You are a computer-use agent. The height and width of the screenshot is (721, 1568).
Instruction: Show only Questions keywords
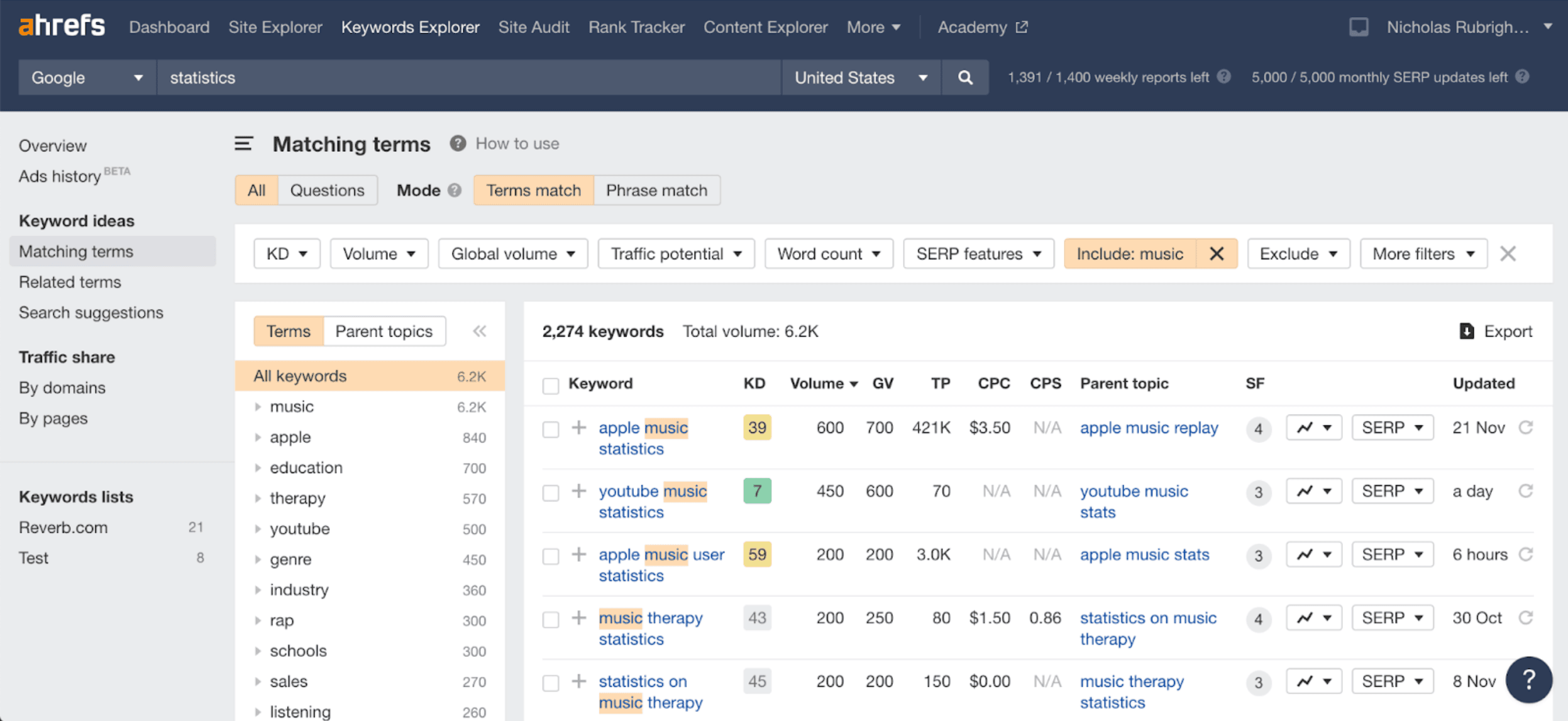327,190
